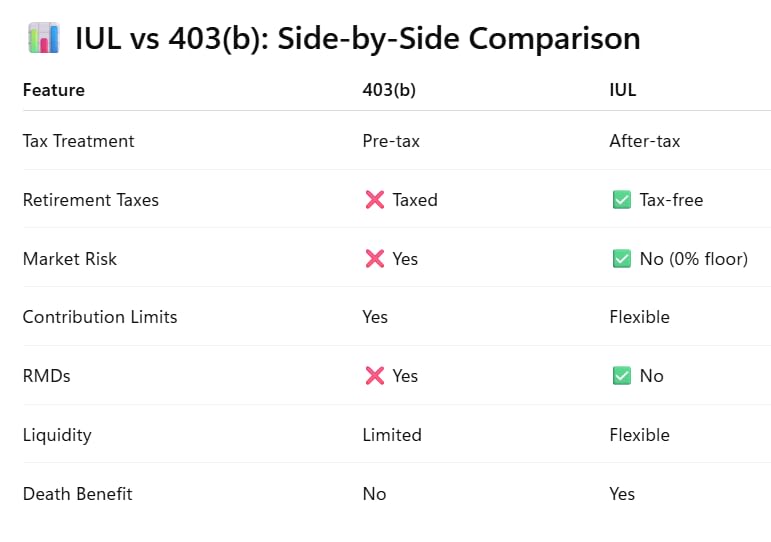
Task: Select the Feature column header
Action: [54, 90]
